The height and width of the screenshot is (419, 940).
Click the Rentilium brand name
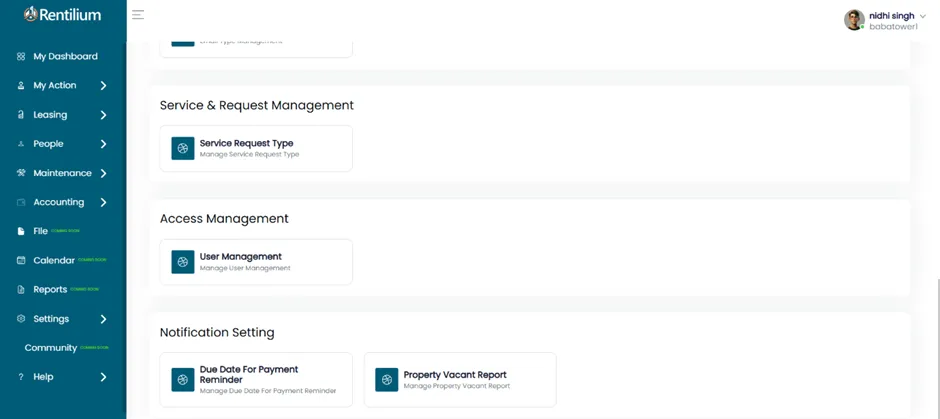click(71, 15)
